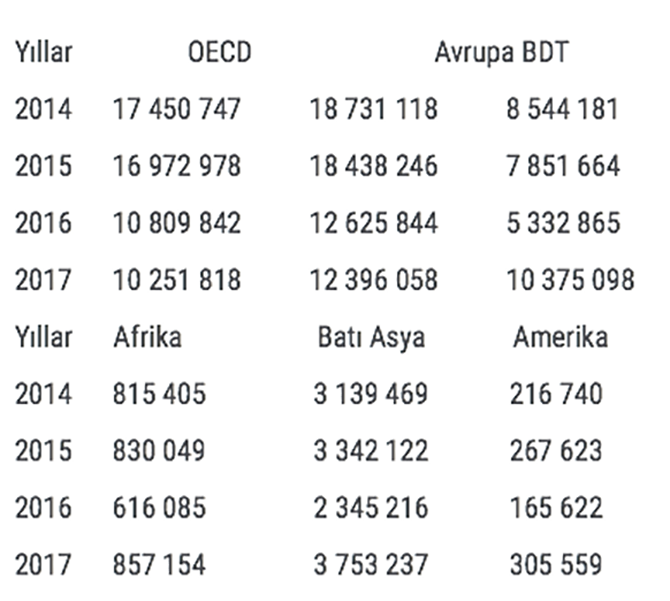Click the Amerika value 165 622
The height and width of the screenshot is (601, 670).
click(556, 508)
